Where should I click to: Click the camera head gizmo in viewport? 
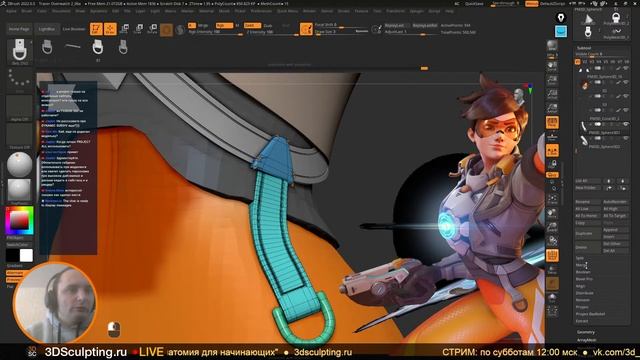click(x=519, y=96)
